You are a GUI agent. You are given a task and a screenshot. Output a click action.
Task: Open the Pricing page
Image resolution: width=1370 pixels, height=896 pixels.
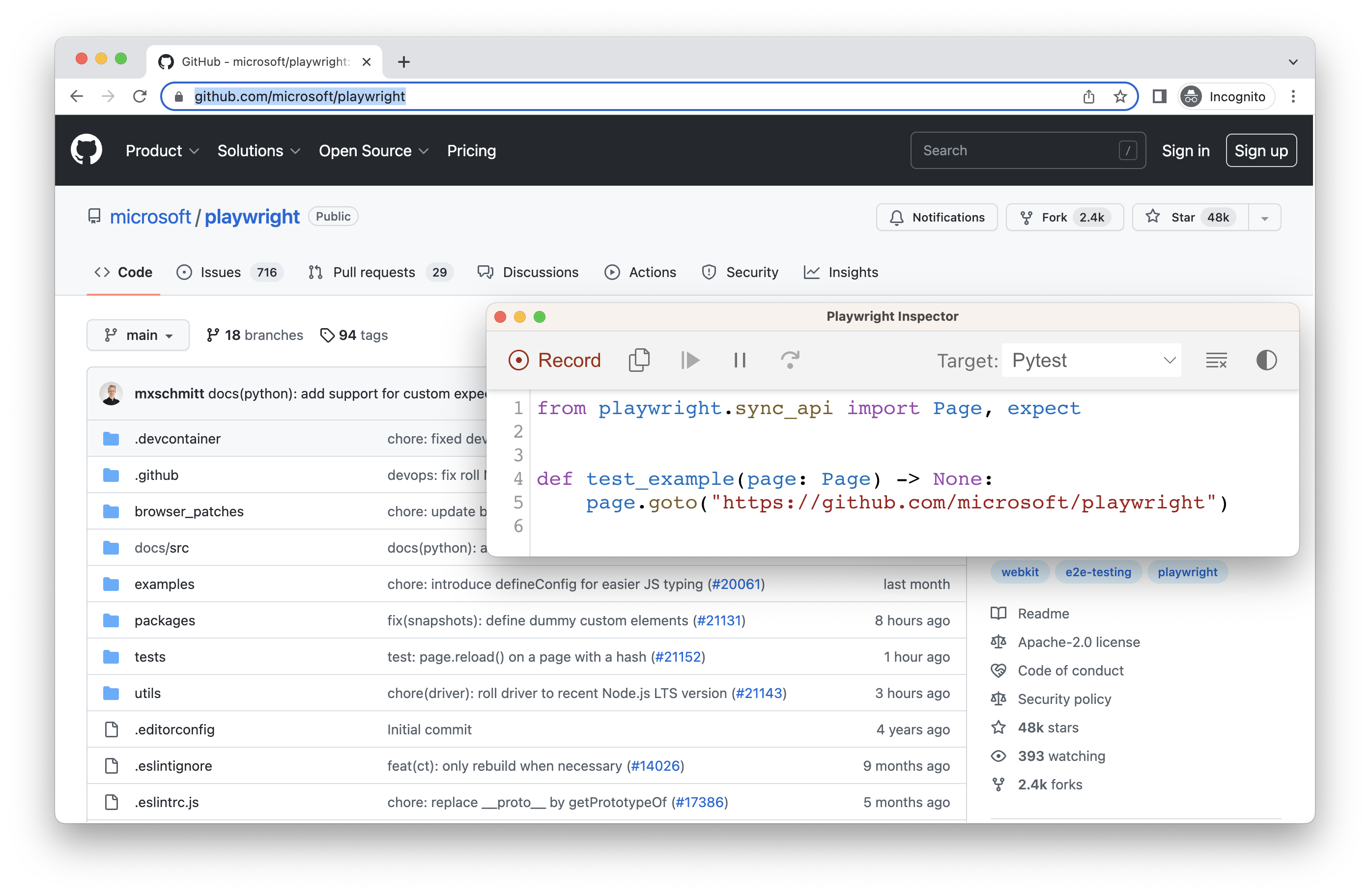coord(471,151)
